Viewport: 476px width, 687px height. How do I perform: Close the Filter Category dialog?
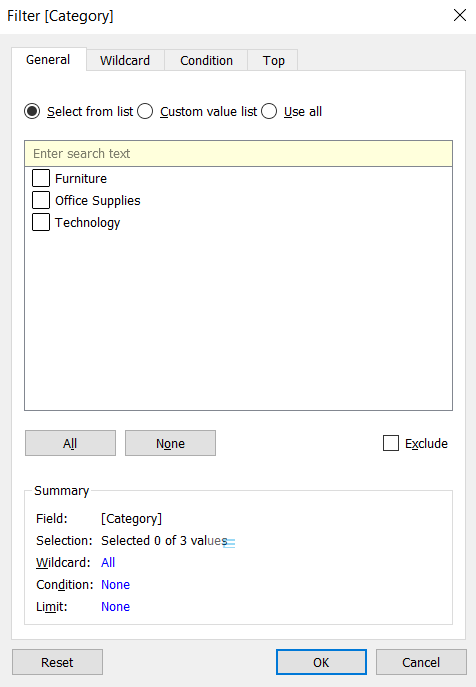tap(459, 15)
